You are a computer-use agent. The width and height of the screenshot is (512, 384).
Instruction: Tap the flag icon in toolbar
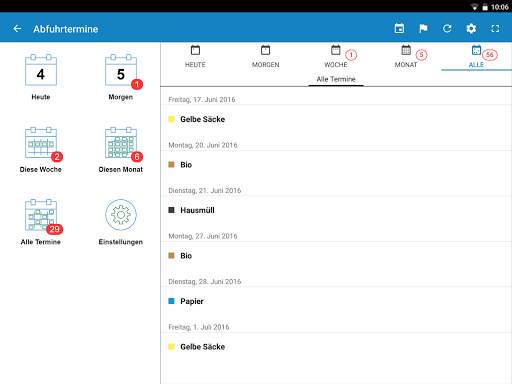point(423,29)
